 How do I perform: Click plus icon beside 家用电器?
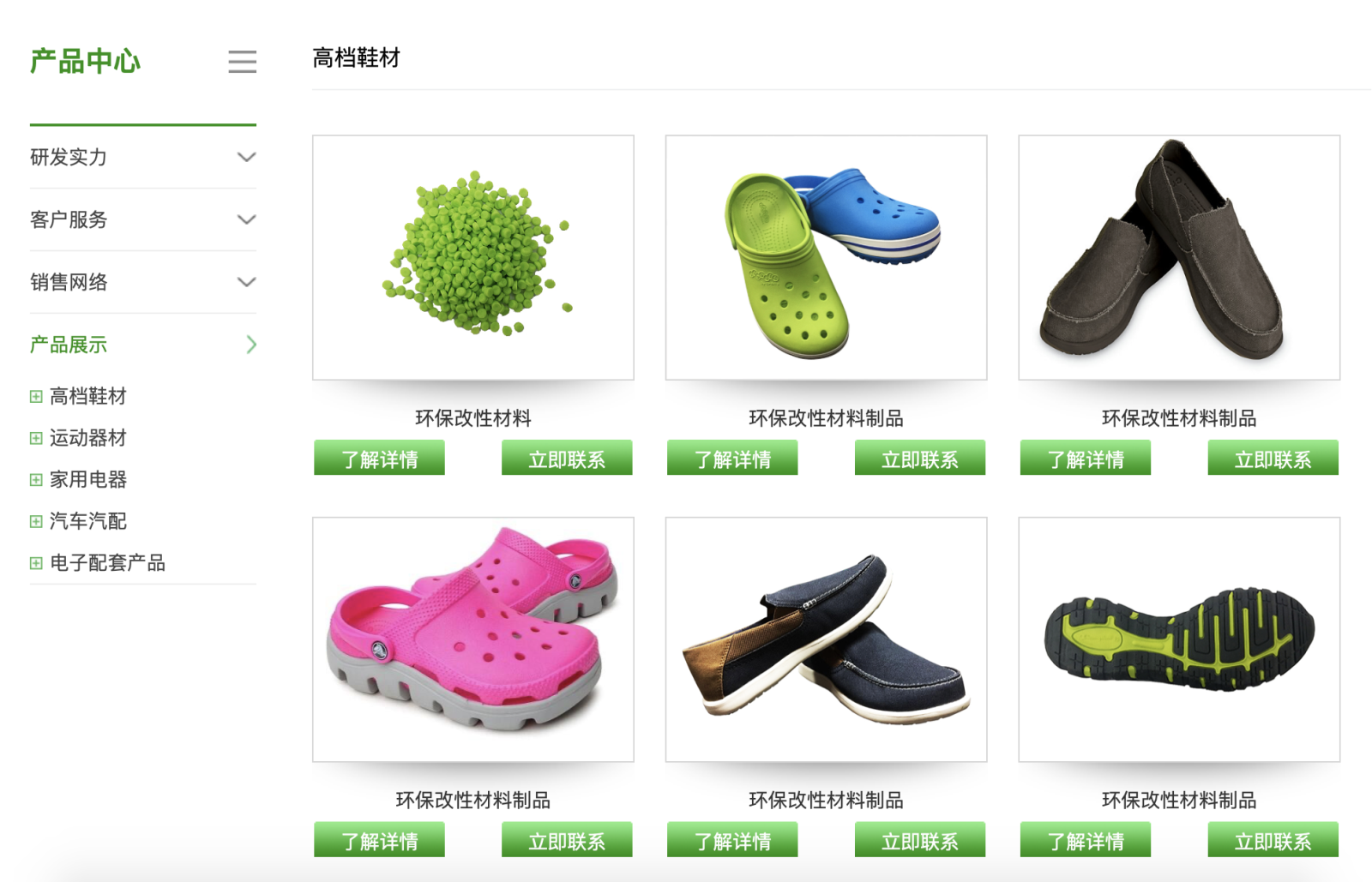click(x=36, y=480)
